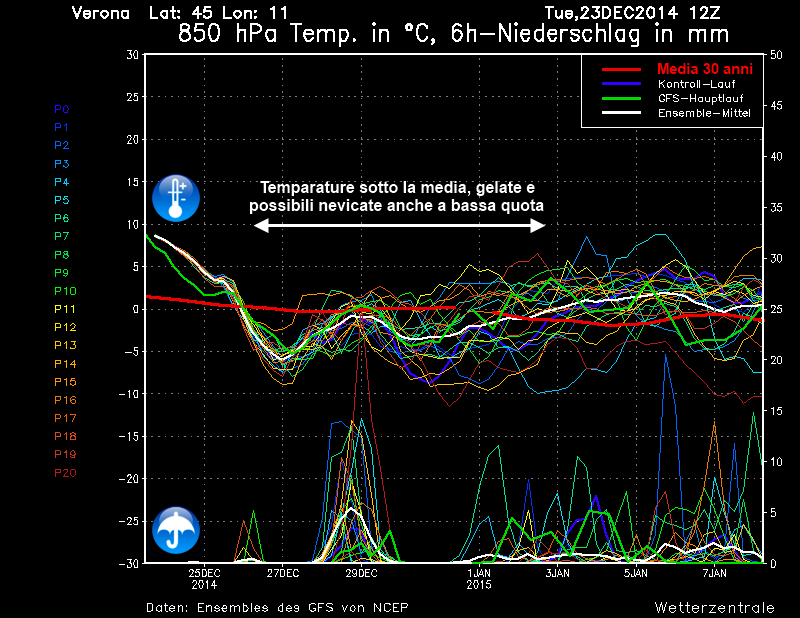Click the '5JAN' x-axis date label

click(636, 573)
